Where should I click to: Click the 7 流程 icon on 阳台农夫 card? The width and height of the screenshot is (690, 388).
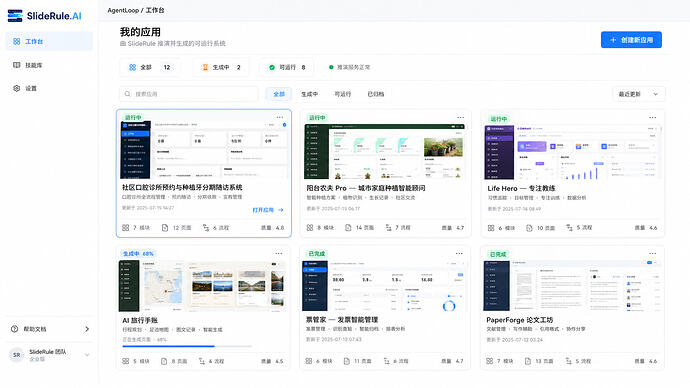coord(389,228)
